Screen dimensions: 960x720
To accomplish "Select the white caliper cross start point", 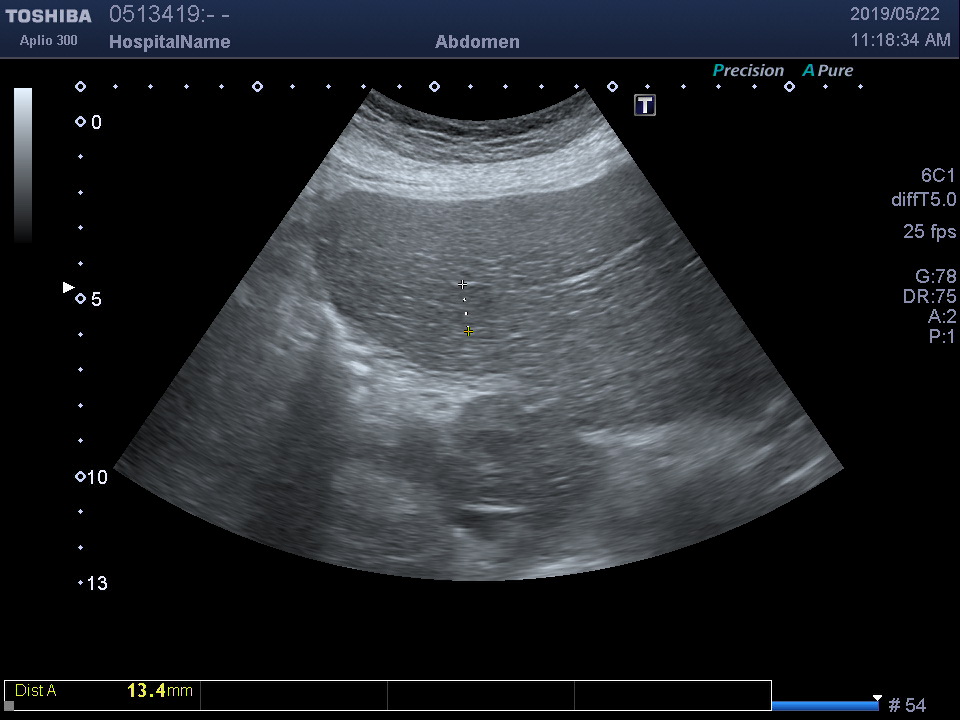I will pyautogui.click(x=462, y=285).
